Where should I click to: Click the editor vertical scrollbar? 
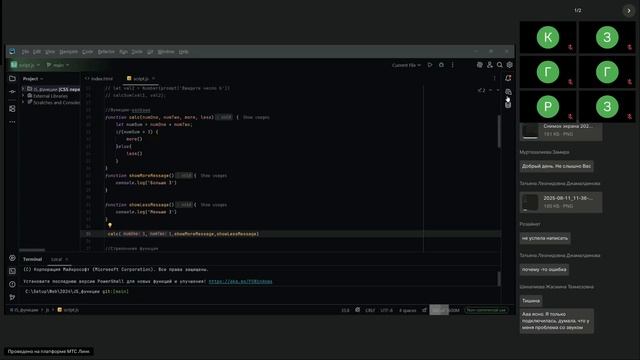(x=499, y=131)
